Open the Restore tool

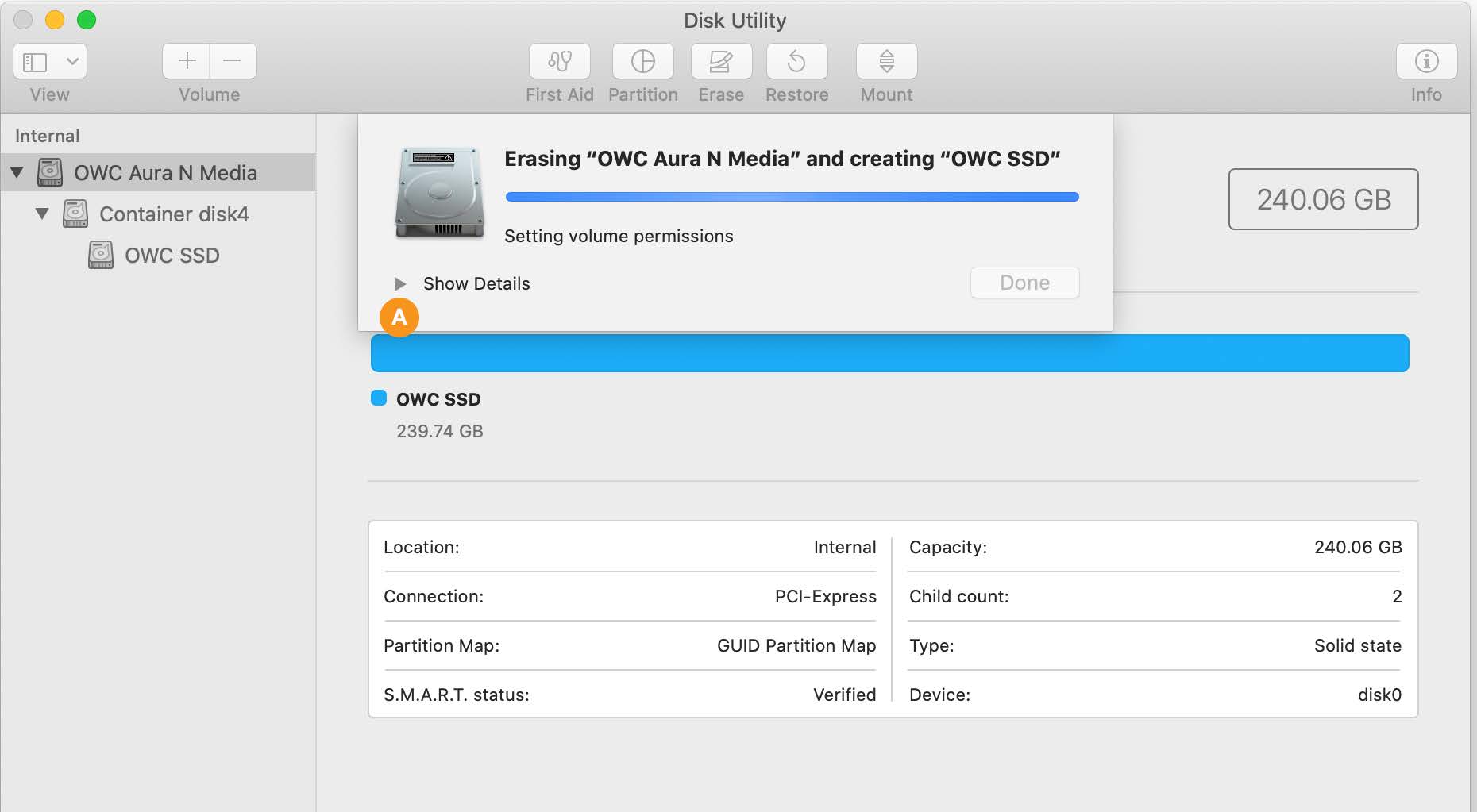[x=796, y=61]
